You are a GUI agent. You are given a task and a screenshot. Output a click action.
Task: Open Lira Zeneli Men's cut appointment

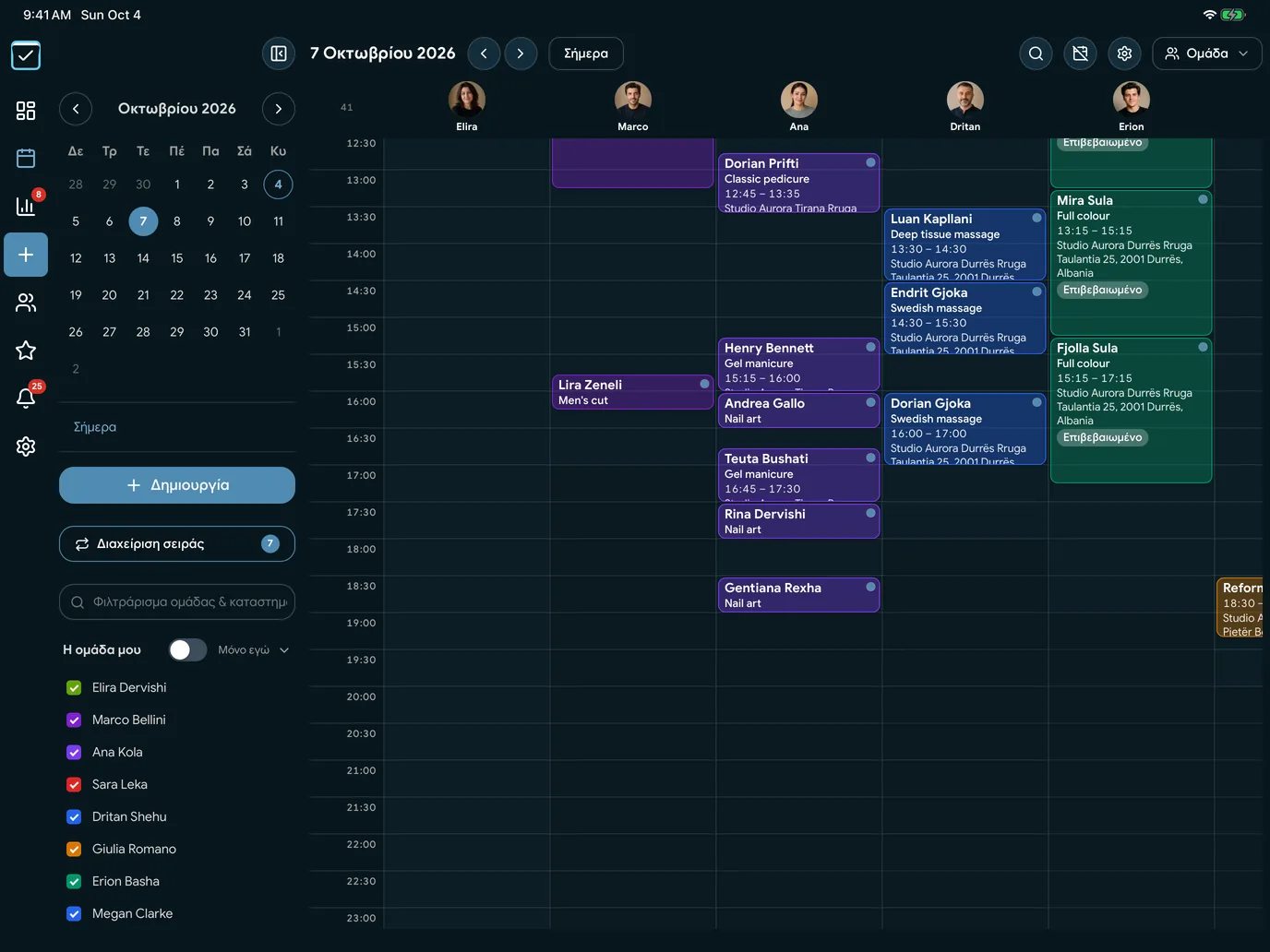click(632, 392)
